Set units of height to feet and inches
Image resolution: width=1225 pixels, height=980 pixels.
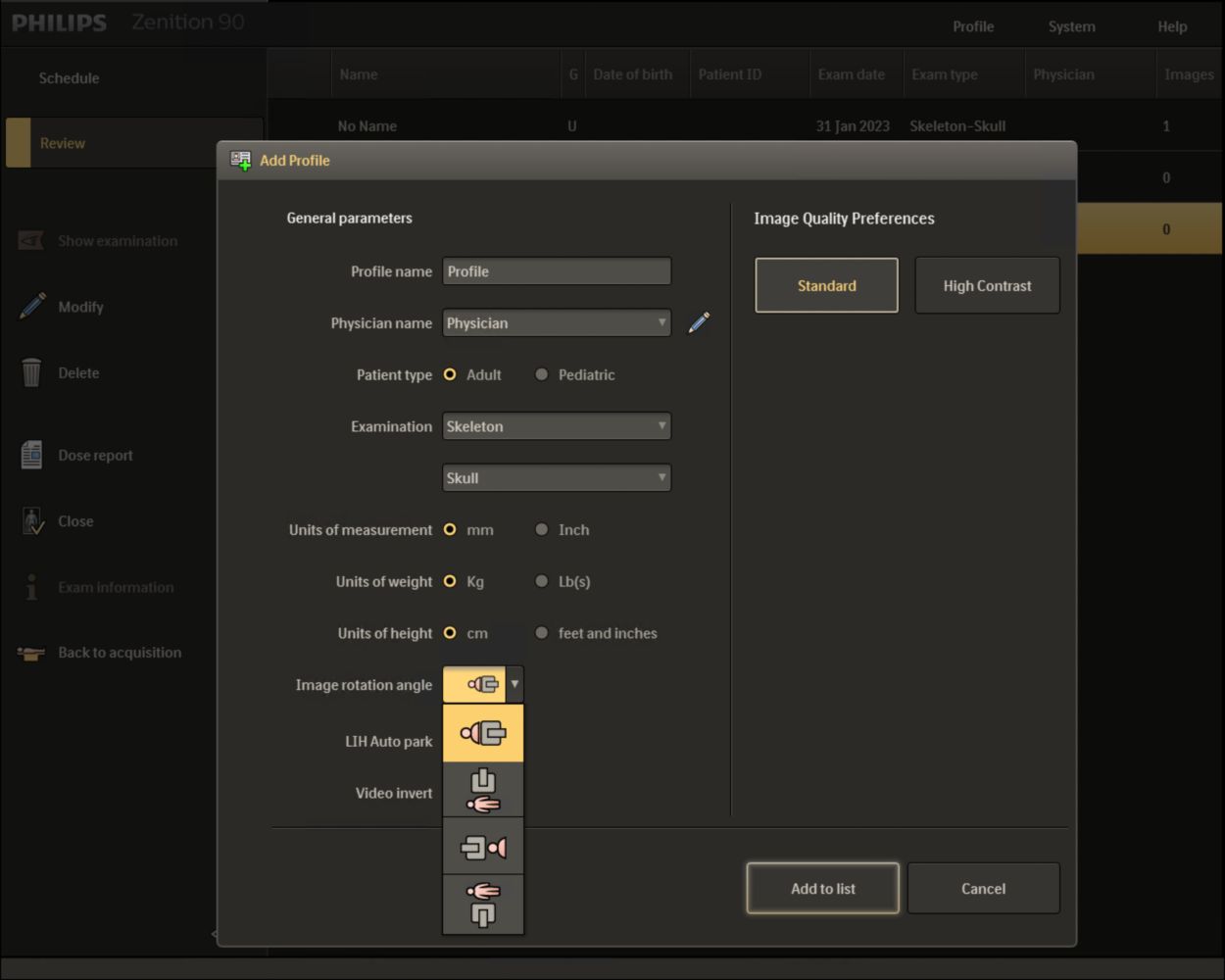[541, 633]
